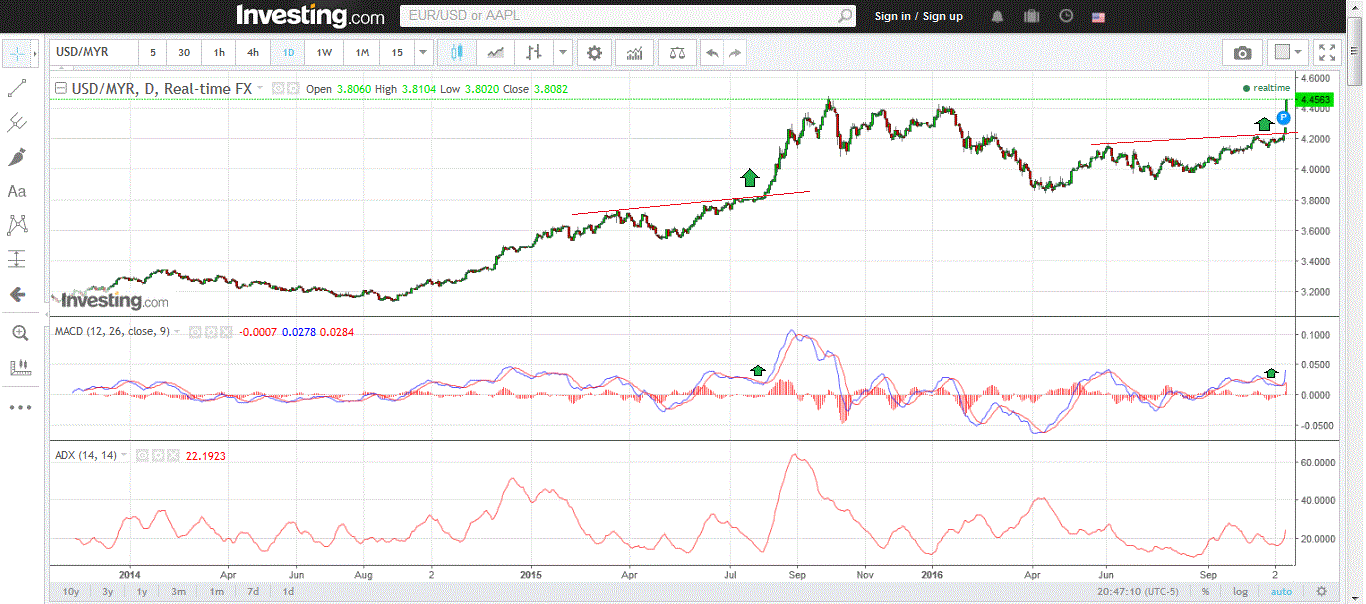The image size is (1366, 604).
Task: Open the indicators button
Action: (x=634, y=53)
